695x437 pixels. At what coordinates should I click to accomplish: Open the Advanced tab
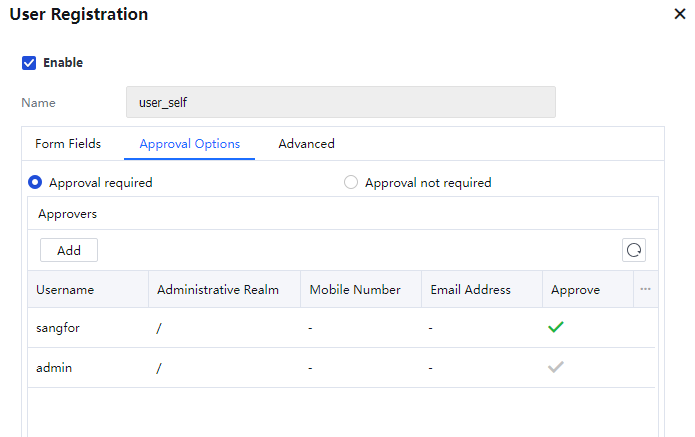[x=306, y=144]
